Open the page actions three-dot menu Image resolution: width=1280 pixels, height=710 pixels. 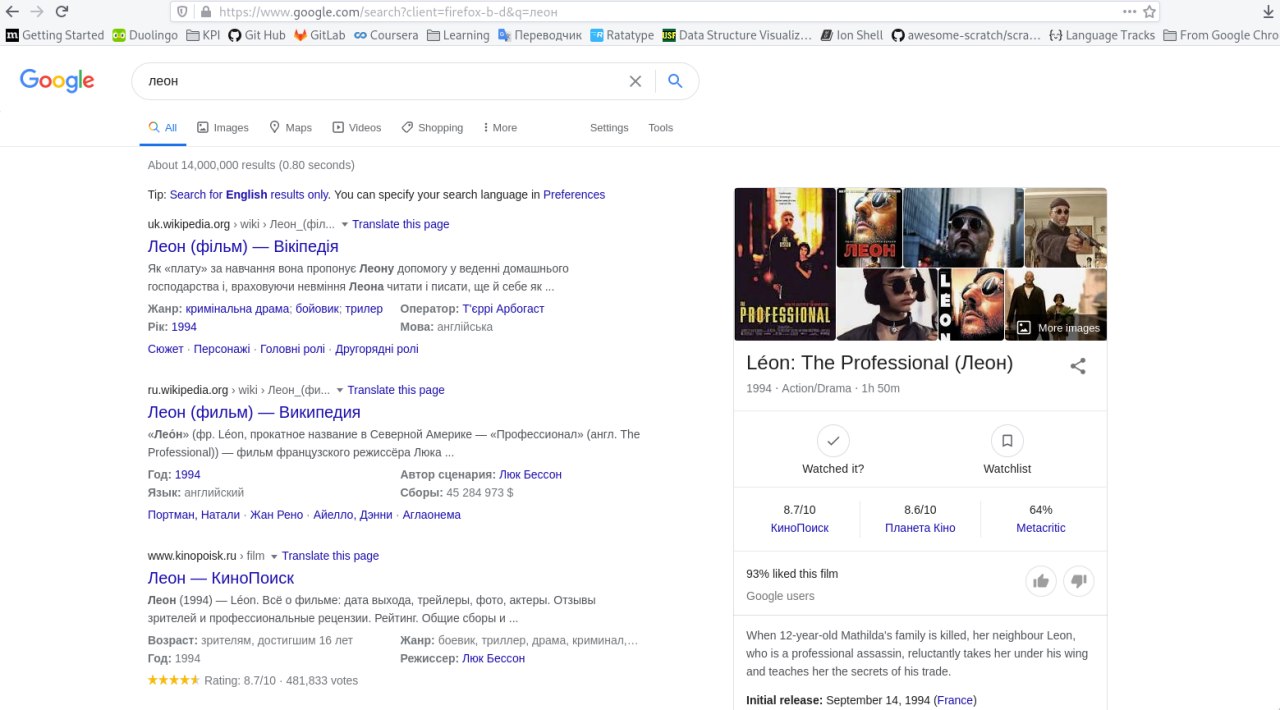[1129, 12]
